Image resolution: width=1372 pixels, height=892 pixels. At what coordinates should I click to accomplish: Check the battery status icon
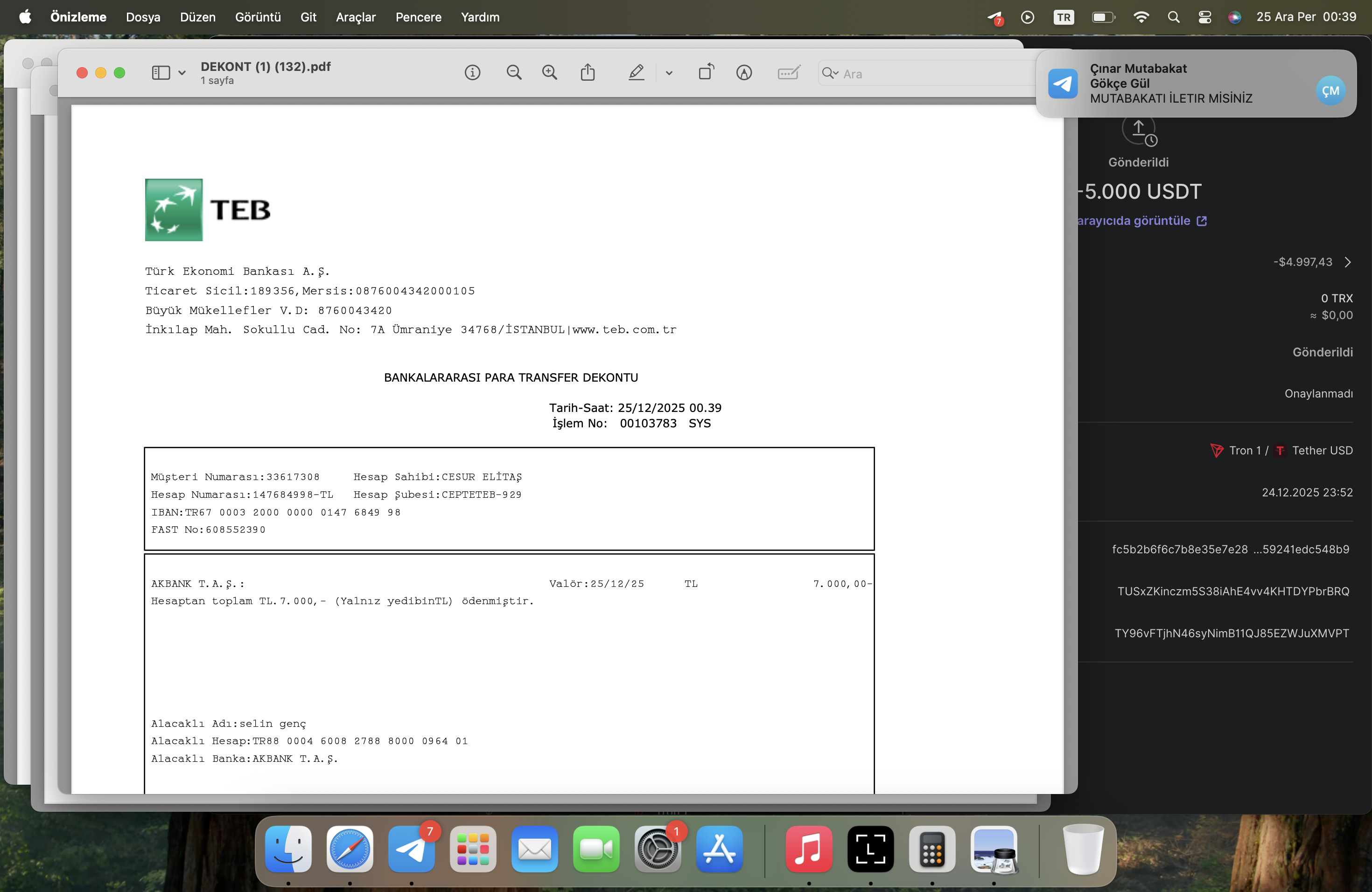(x=1103, y=17)
